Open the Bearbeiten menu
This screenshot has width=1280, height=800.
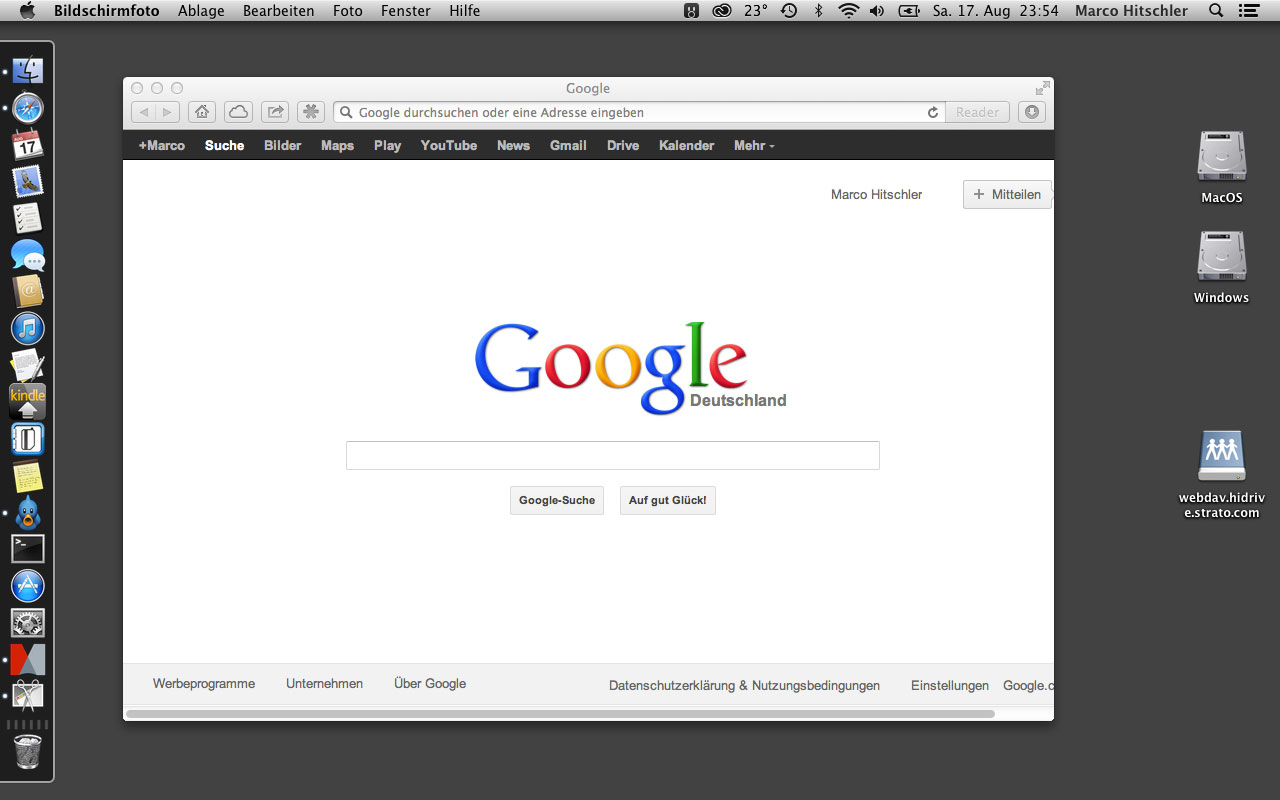click(x=278, y=11)
